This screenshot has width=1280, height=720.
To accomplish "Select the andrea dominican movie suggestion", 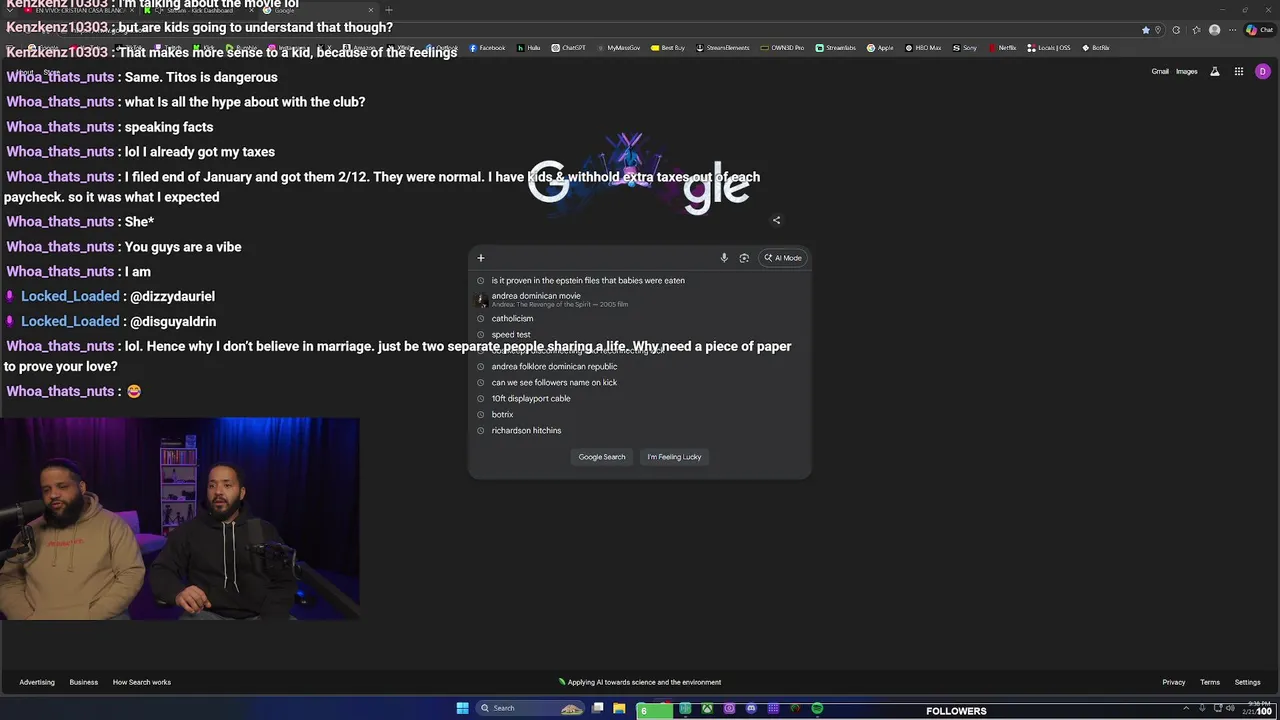I will (x=640, y=299).
